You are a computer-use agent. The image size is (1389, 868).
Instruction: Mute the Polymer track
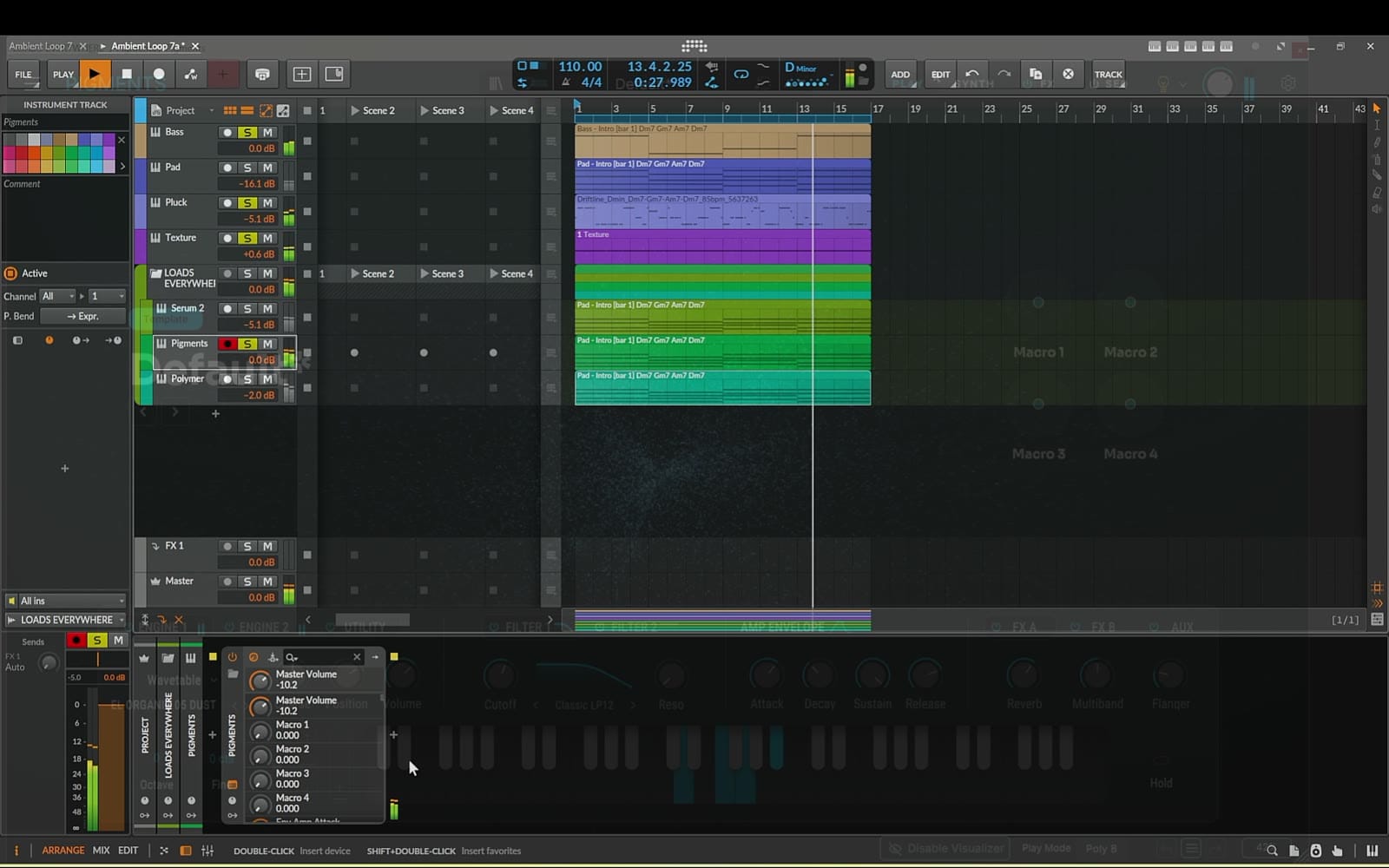pos(268,379)
